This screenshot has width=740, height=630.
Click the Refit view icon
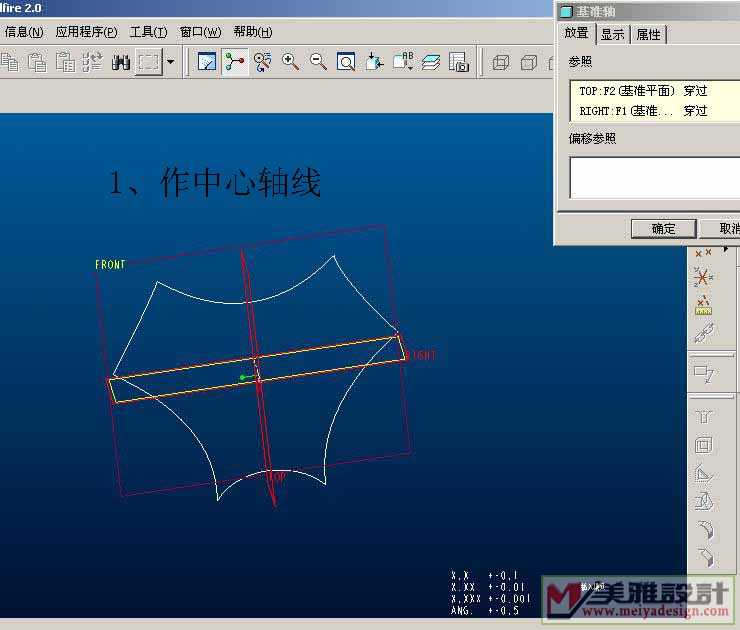pyautogui.click(x=346, y=62)
